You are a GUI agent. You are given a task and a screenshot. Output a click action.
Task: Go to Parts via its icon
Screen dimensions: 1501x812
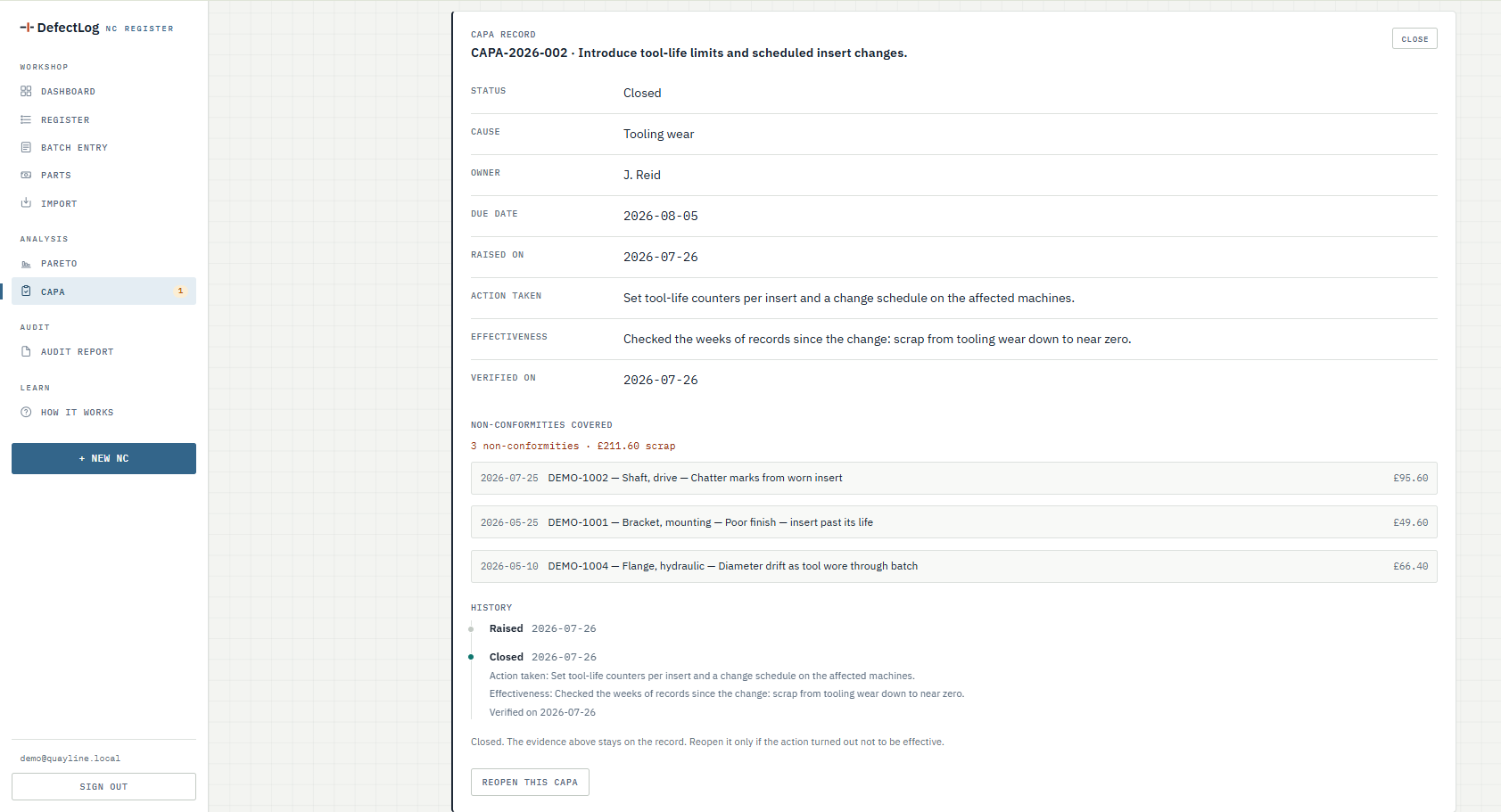[x=26, y=175]
